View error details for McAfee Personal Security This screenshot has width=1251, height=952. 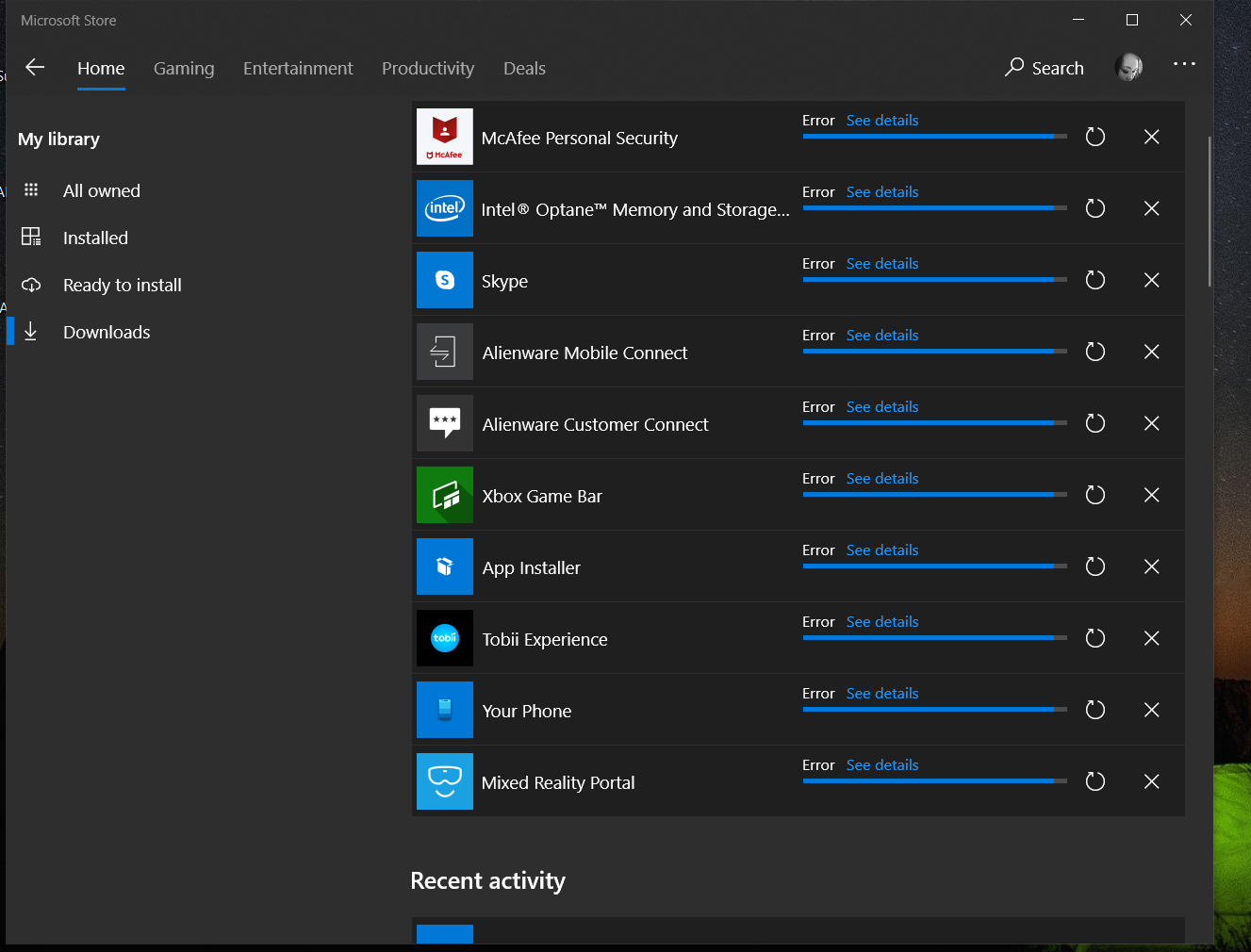coord(882,121)
